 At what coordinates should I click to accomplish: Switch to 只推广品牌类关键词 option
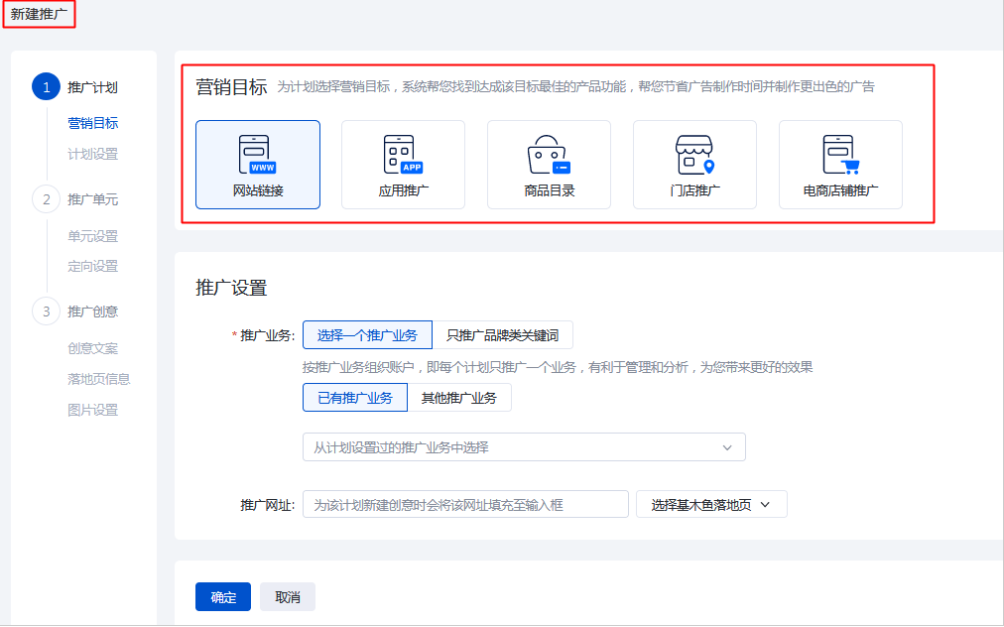point(503,335)
